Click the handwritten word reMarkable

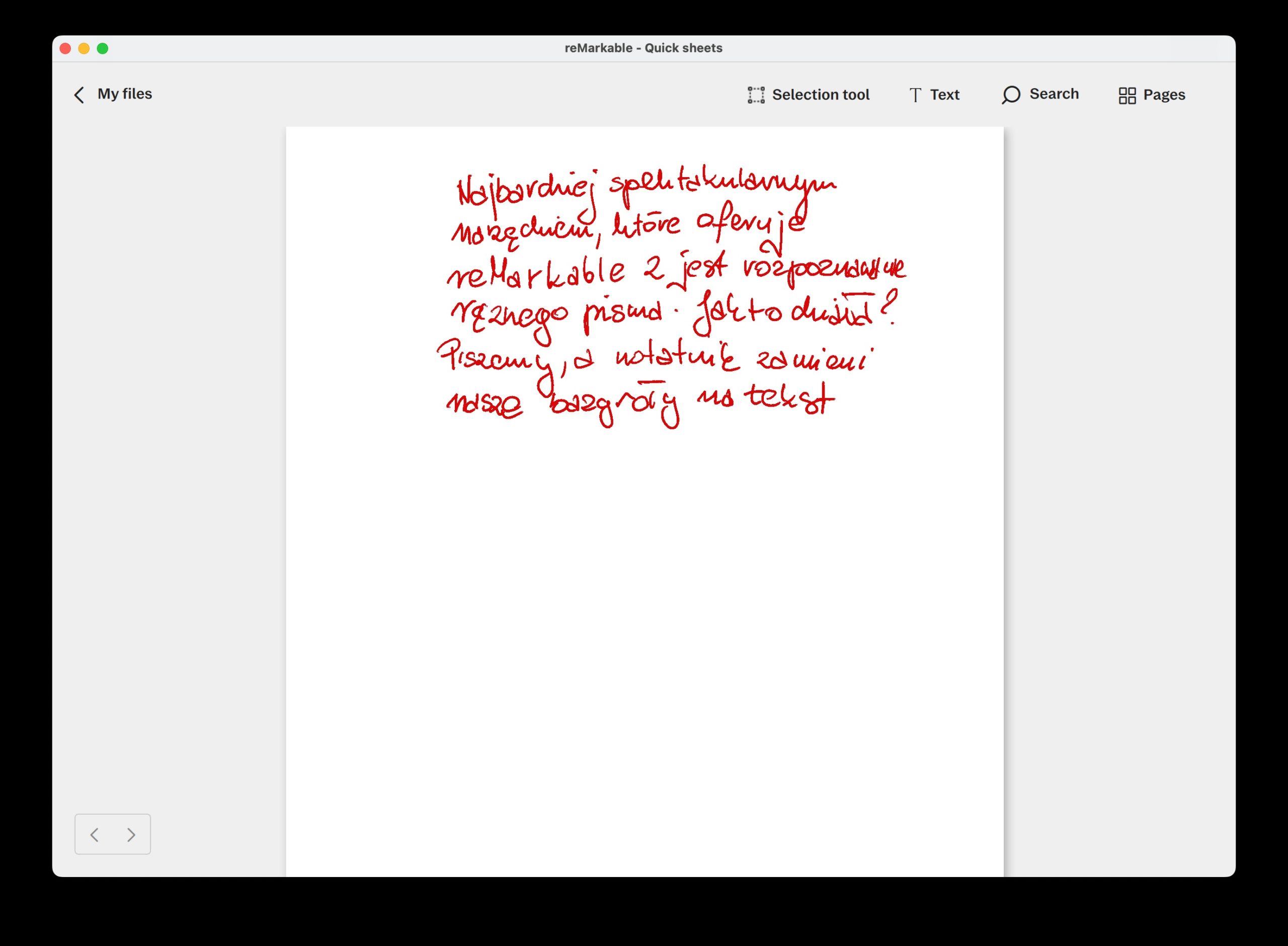(x=536, y=273)
